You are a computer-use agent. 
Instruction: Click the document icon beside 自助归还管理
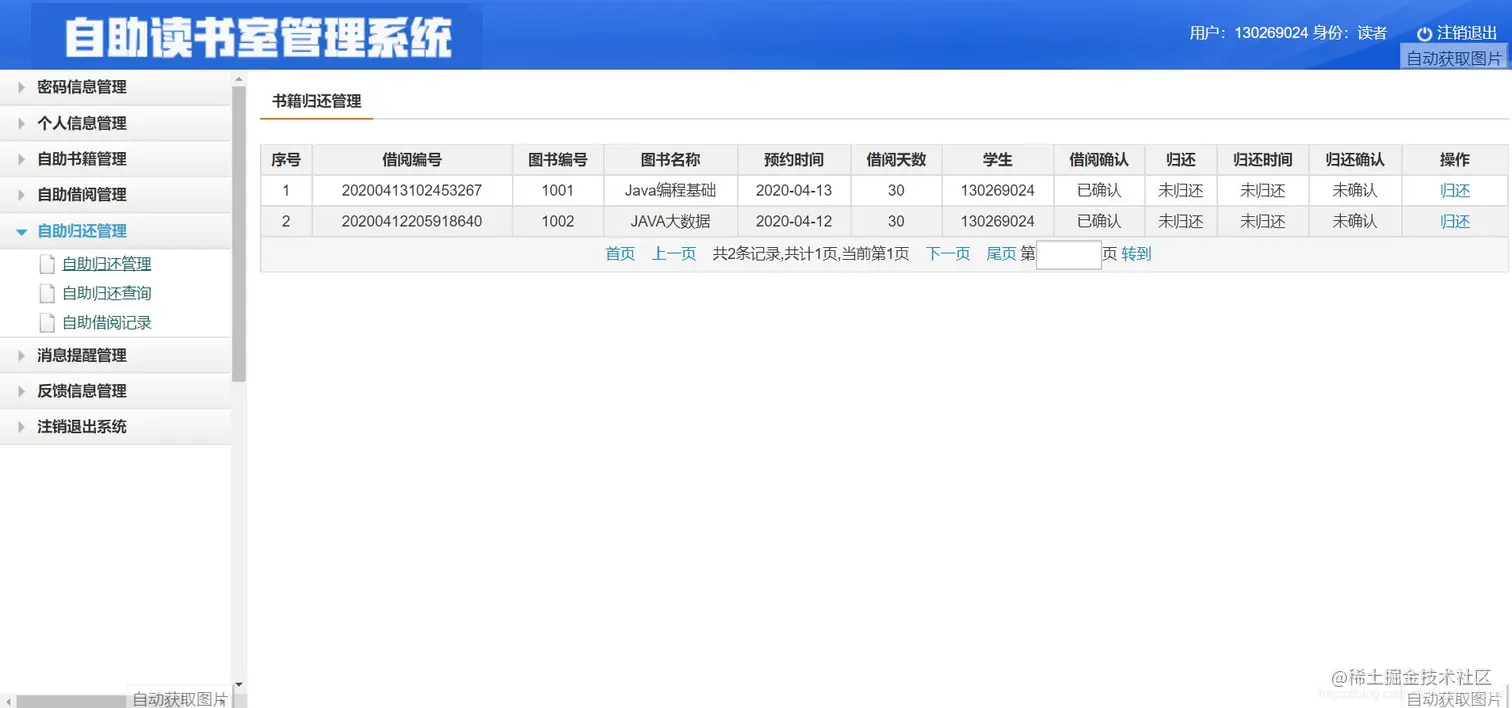47,263
